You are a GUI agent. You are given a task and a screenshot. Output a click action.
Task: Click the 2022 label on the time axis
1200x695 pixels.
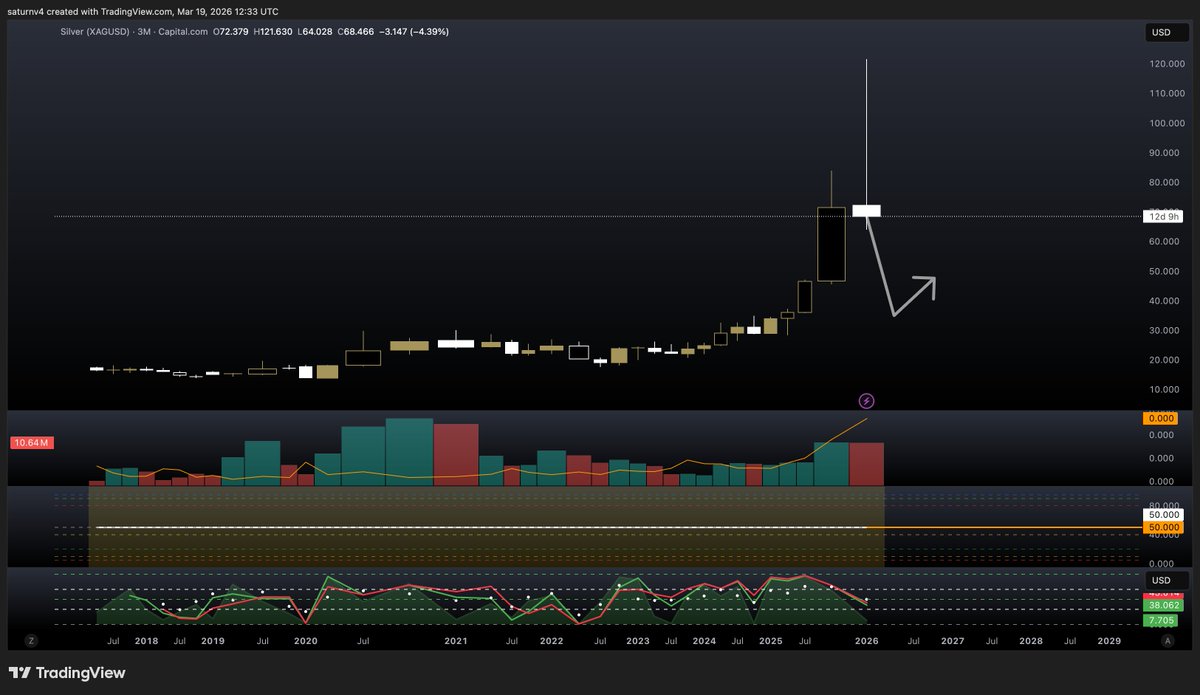tap(551, 640)
